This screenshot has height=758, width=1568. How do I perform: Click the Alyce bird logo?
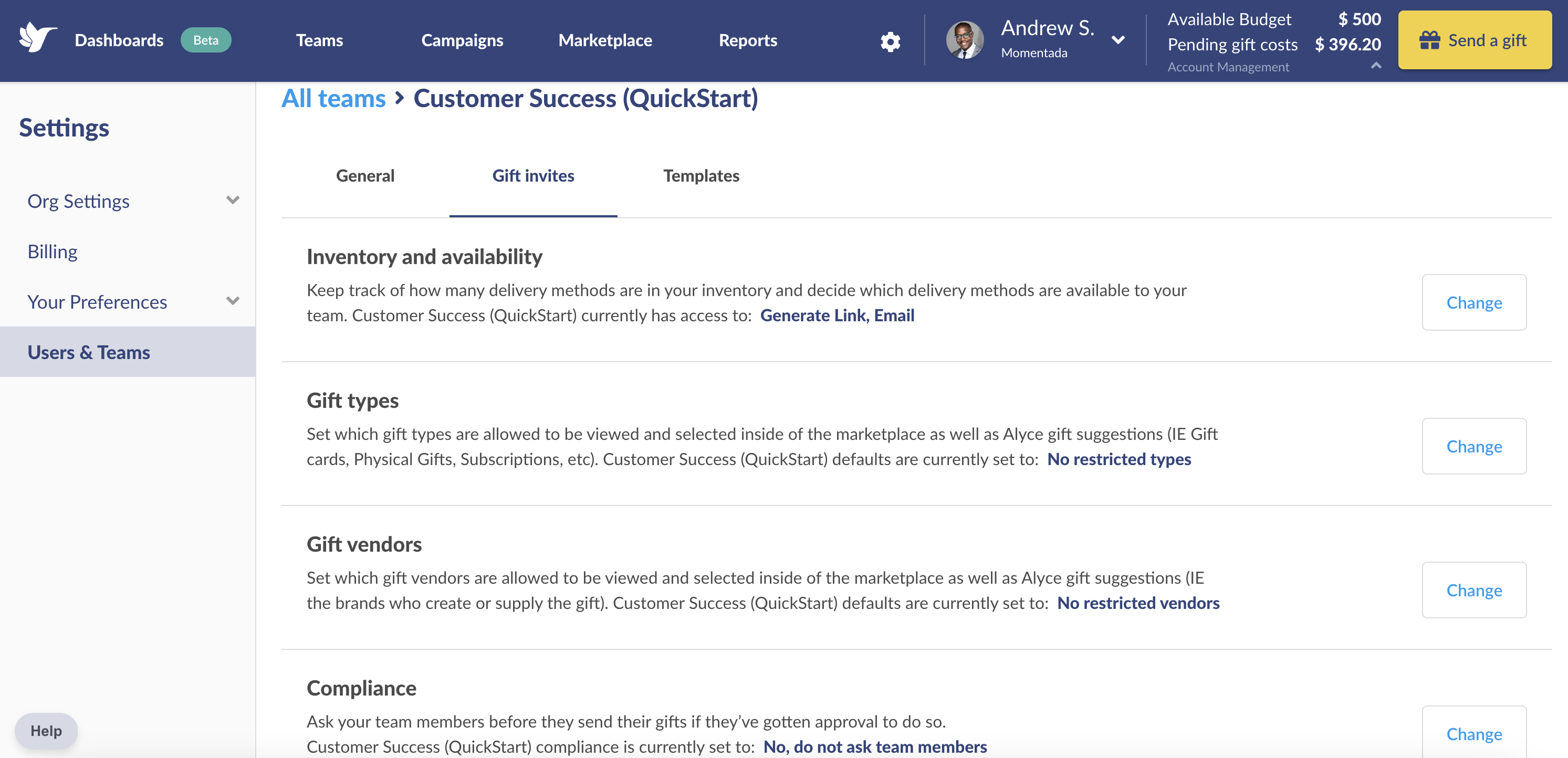click(38, 38)
